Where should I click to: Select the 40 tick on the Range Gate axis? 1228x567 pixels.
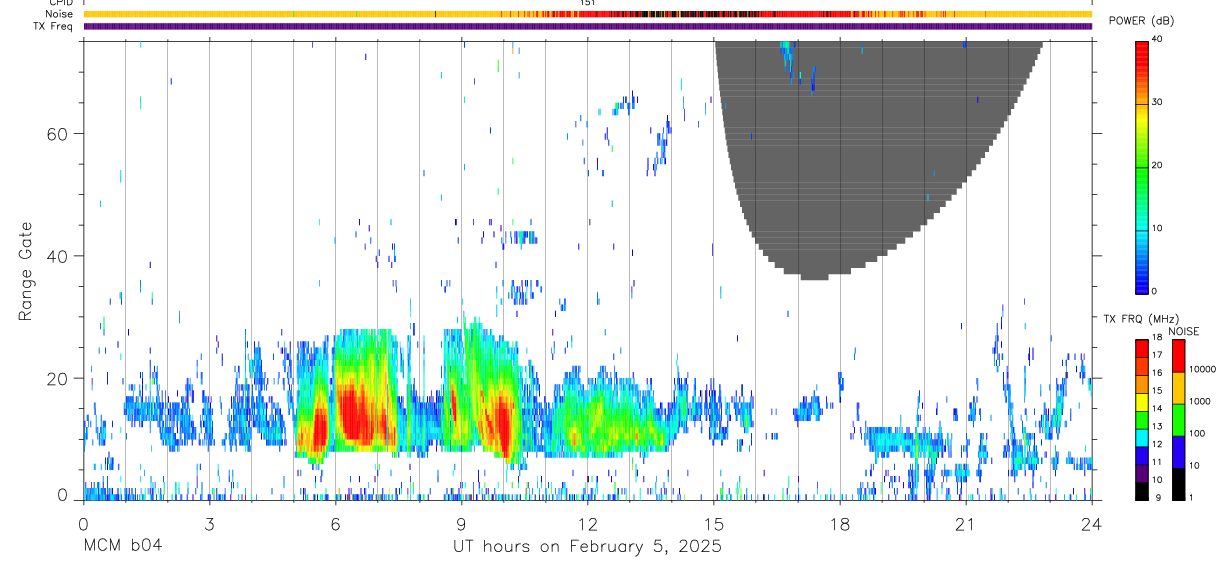tap(56, 256)
